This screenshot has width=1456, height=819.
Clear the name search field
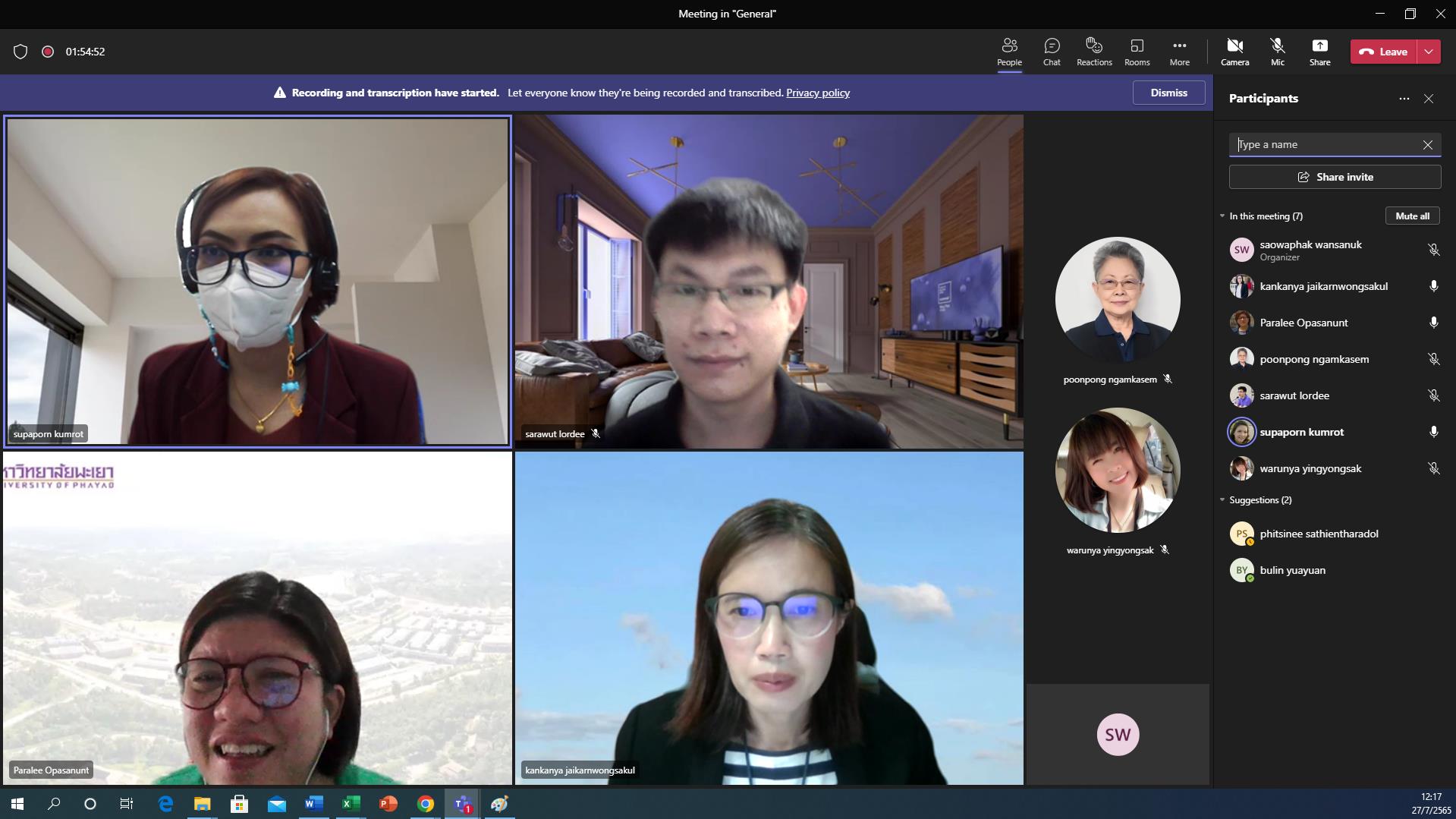[1428, 144]
